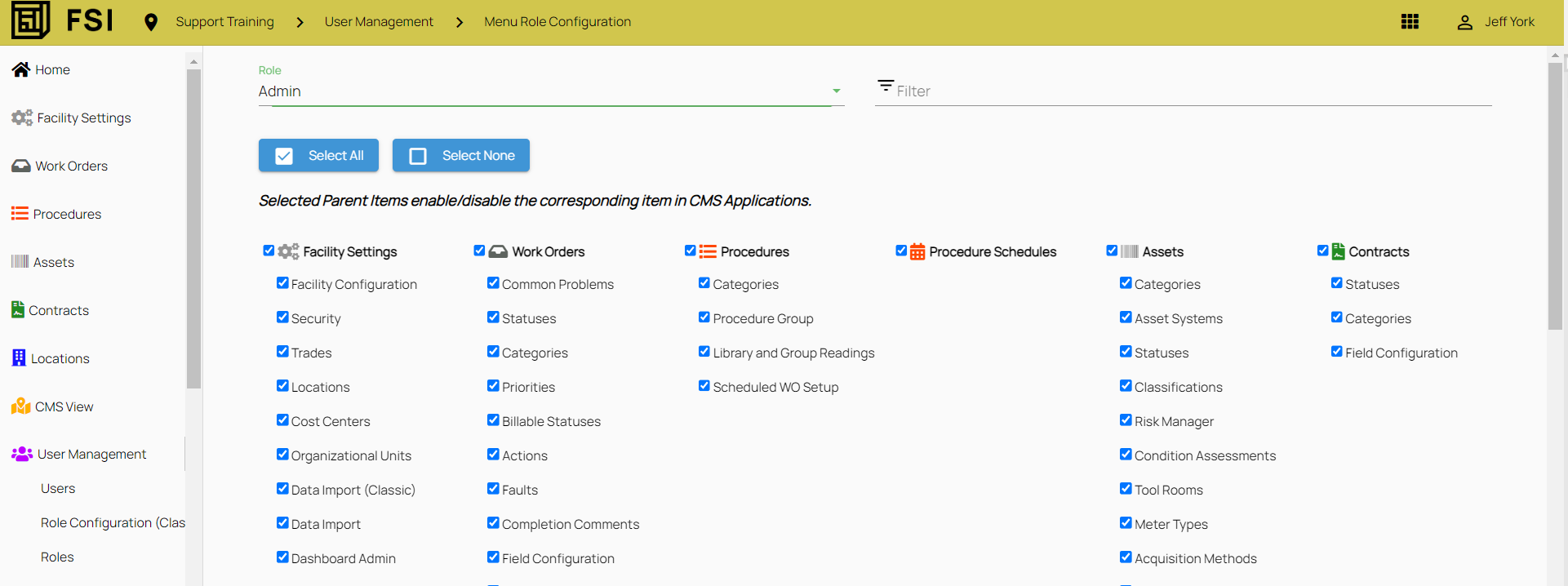The height and width of the screenshot is (586, 1568).
Task: Uncheck the Security checkbox
Action: coord(282,317)
